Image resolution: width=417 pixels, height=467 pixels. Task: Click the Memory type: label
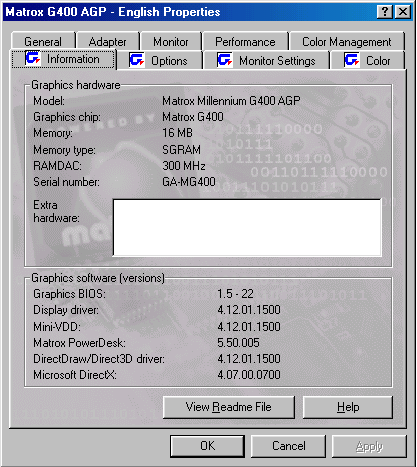(64, 150)
